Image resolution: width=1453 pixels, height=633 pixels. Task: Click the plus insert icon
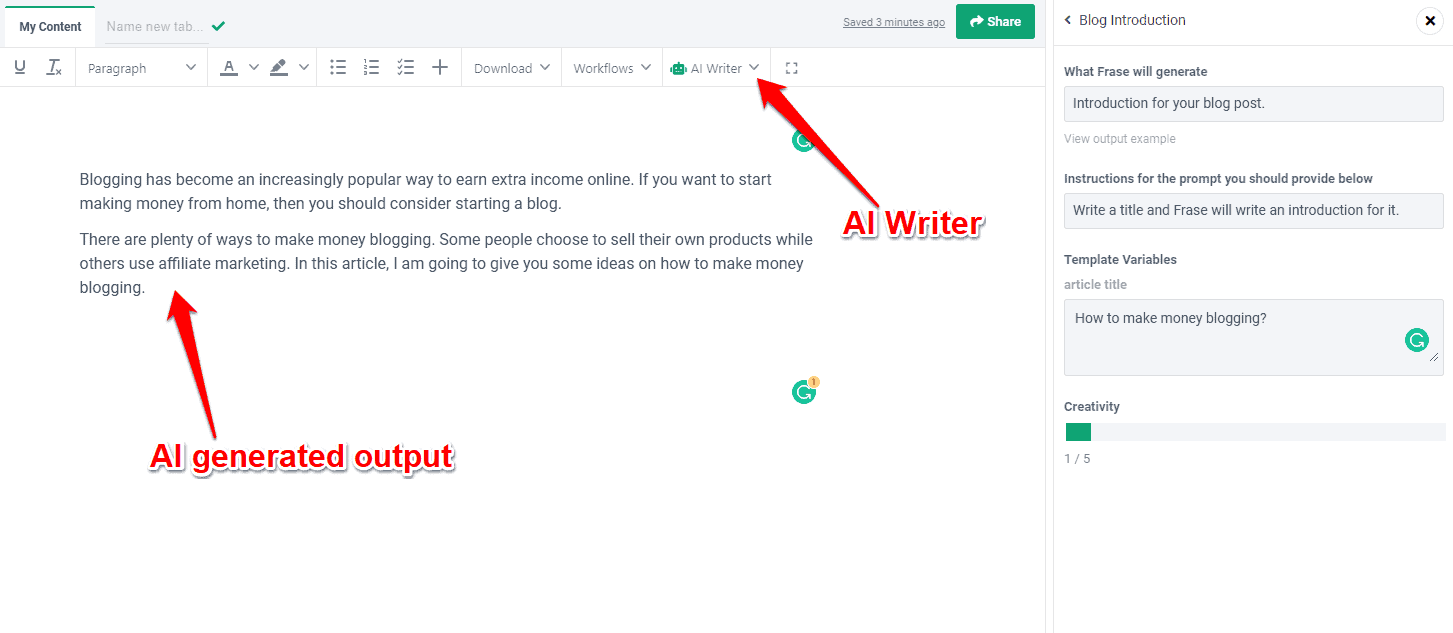click(x=439, y=68)
